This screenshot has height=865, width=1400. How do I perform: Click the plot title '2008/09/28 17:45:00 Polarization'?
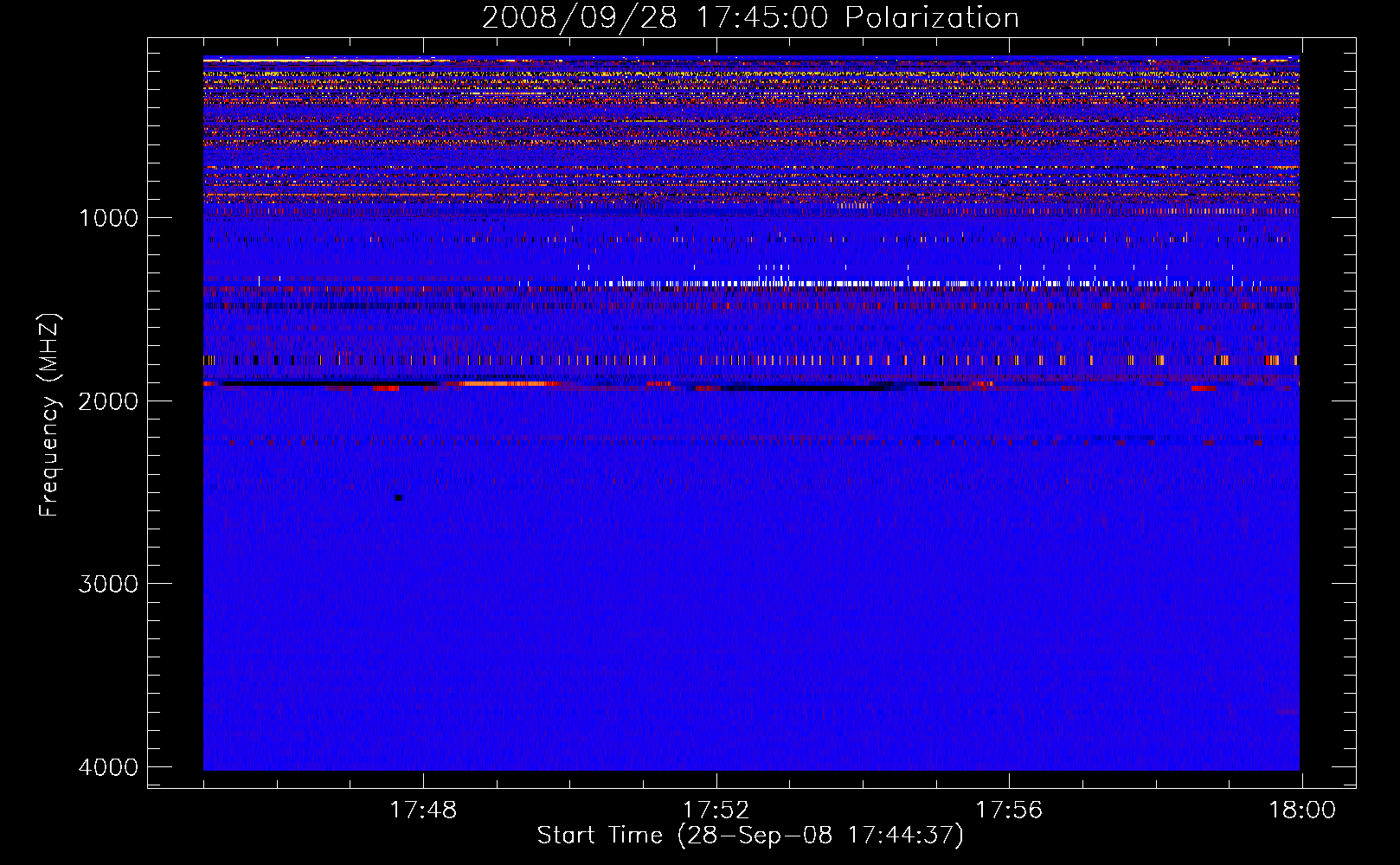pos(750,18)
